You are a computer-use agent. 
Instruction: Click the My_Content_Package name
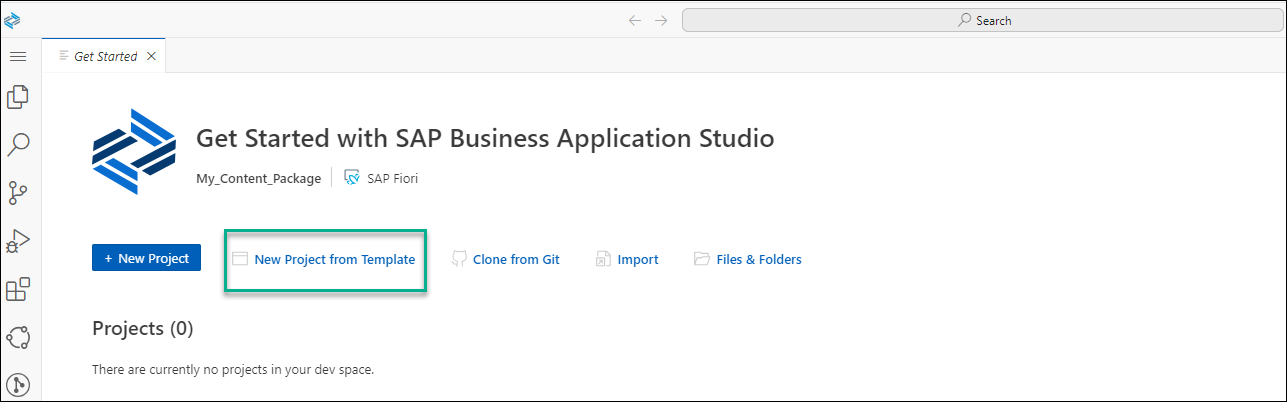tap(259, 178)
